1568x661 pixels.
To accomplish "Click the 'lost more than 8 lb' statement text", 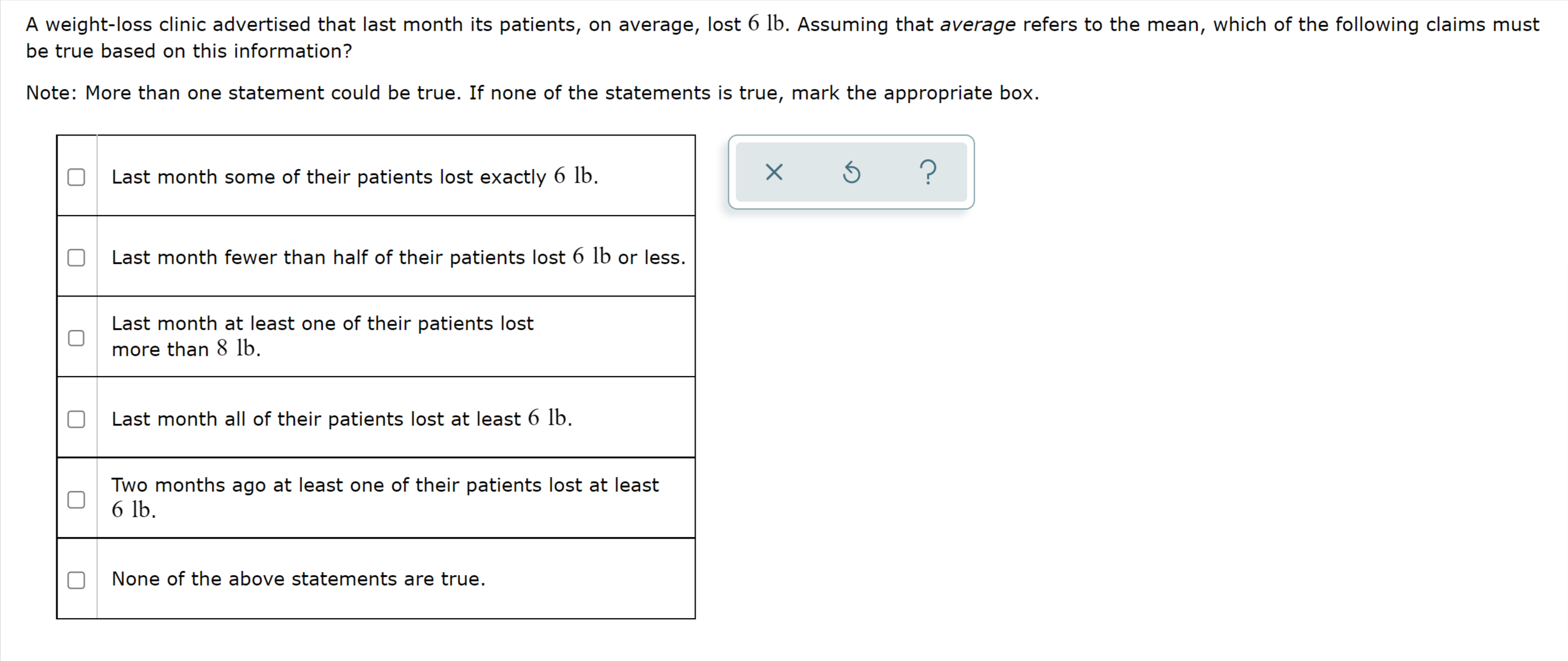I will (x=323, y=336).
